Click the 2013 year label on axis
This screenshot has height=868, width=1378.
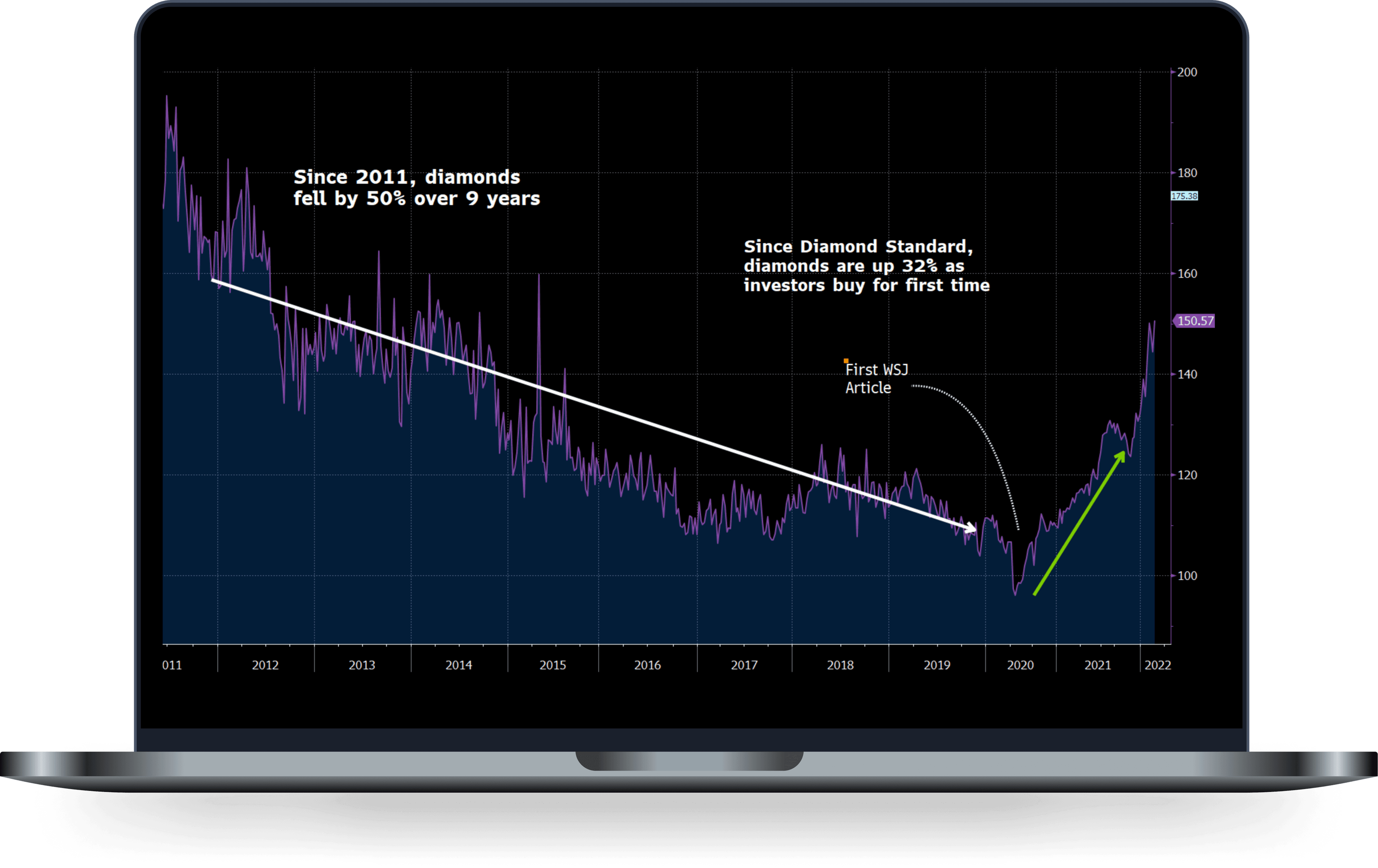point(362,665)
